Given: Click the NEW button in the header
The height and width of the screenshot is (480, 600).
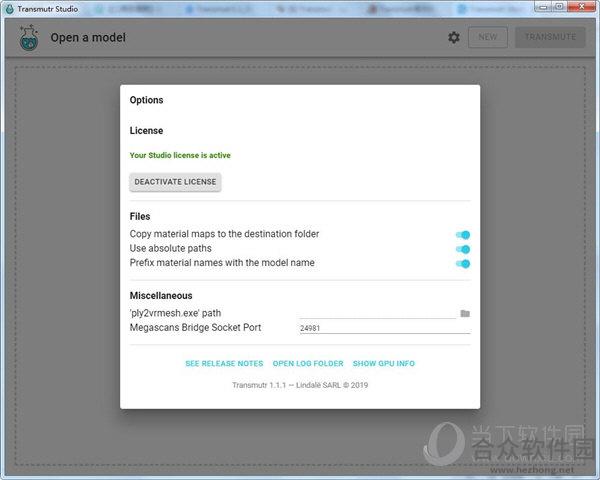Looking at the screenshot, I should [x=488, y=37].
